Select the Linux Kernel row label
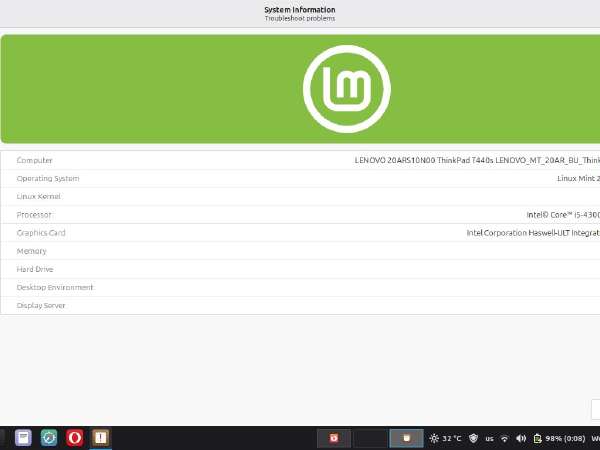600x450 pixels. (38, 196)
